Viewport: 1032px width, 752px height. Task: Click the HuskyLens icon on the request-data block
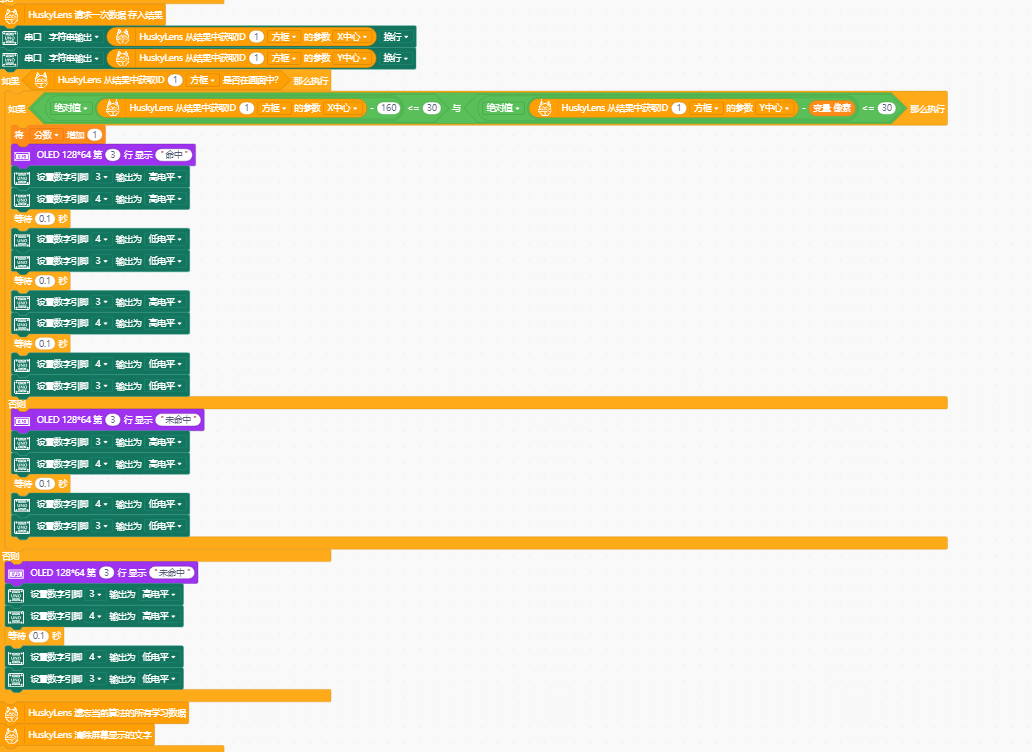tap(12, 15)
